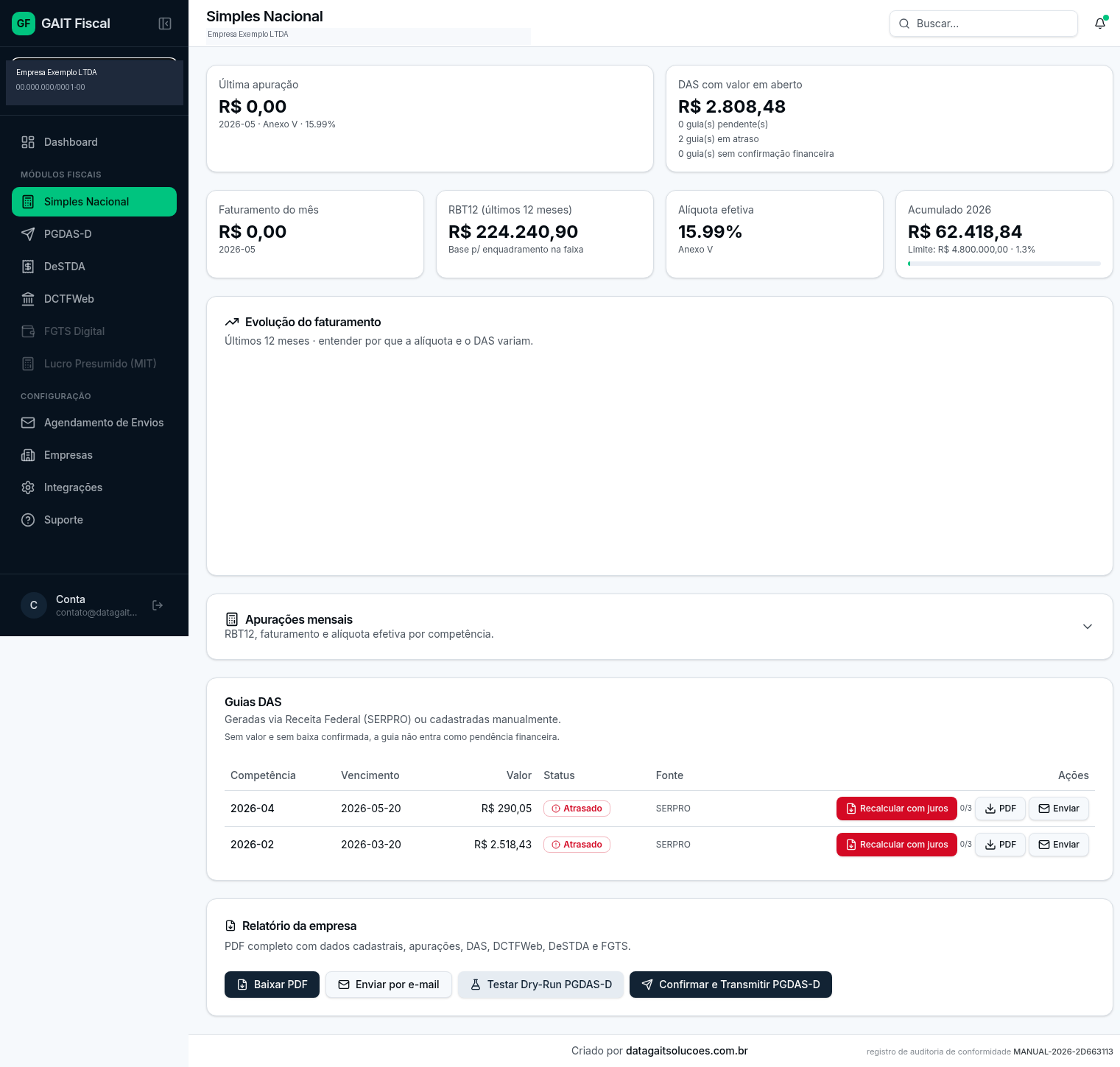This screenshot has height=1067, width=1120.
Task: Click the account avatar letter C
Action: (x=34, y=605)
